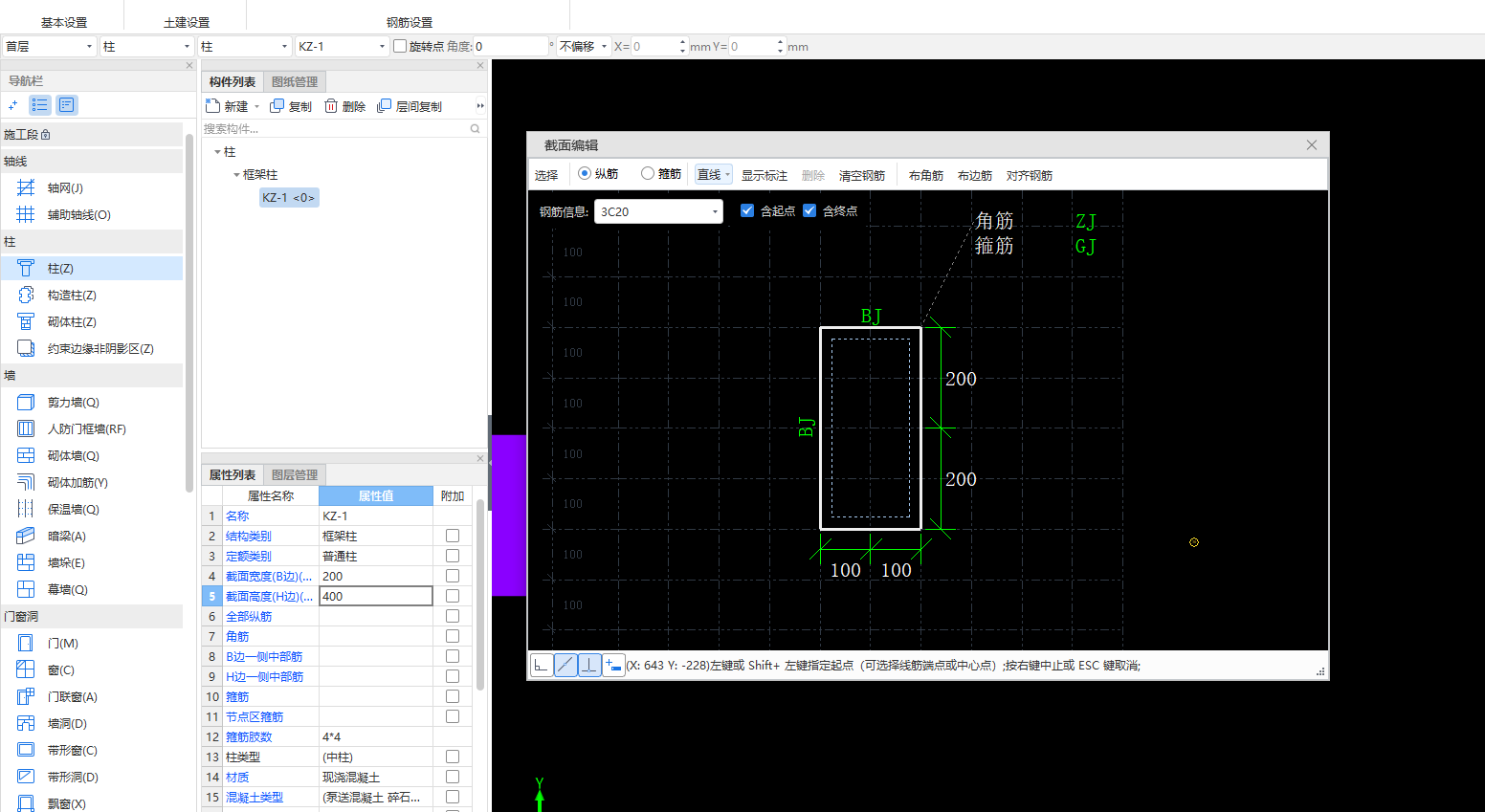Open 土建设置 menu tab
Image resolution: width=1485 pixels, height=812 pixels.
coord(187,22)
